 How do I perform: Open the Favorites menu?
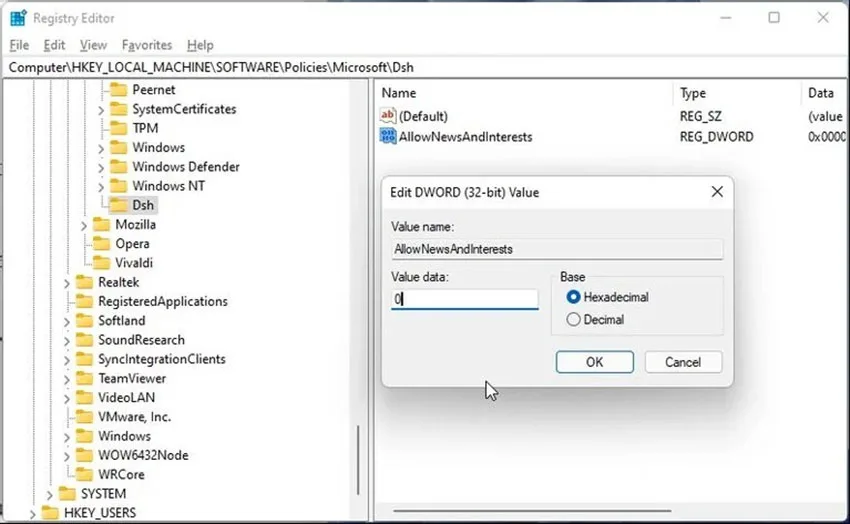146,45
